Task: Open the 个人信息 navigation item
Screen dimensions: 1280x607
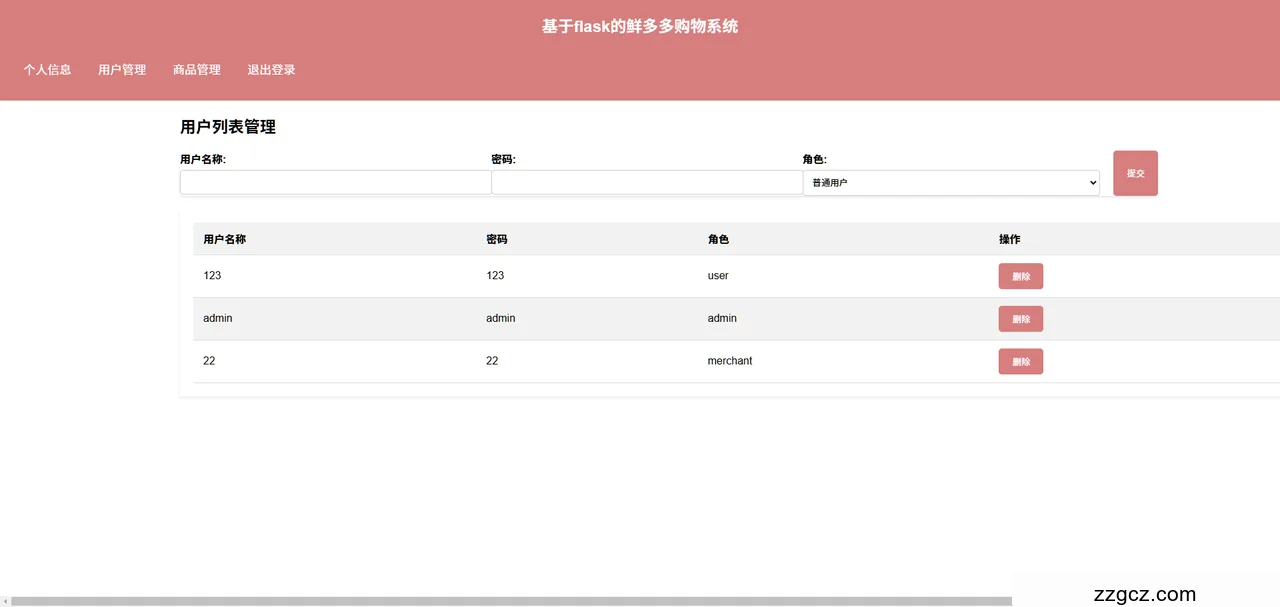Action: click(48, 70)
